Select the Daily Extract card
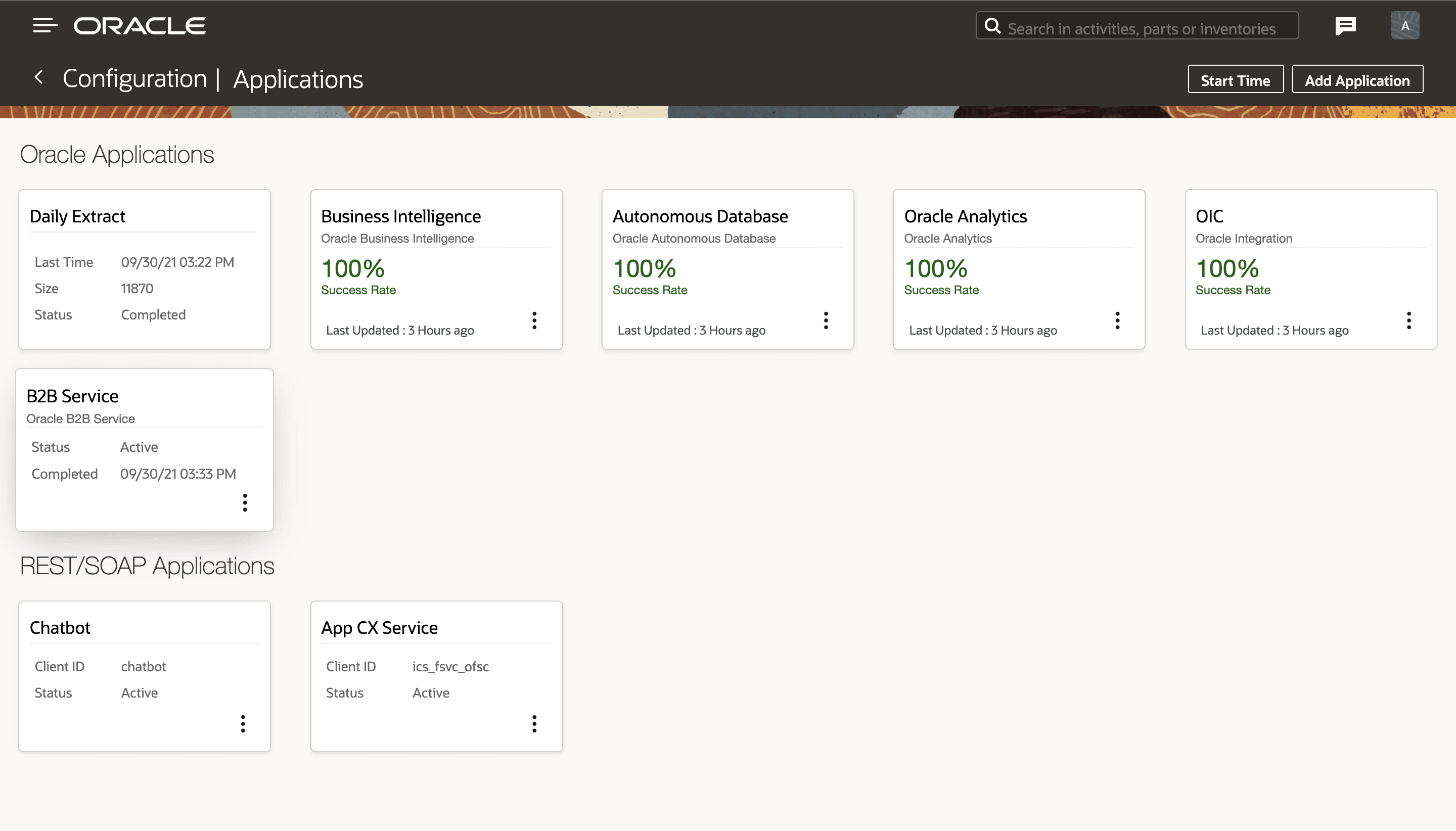This screenshot has width=1456, height=831. coord(145,269)
